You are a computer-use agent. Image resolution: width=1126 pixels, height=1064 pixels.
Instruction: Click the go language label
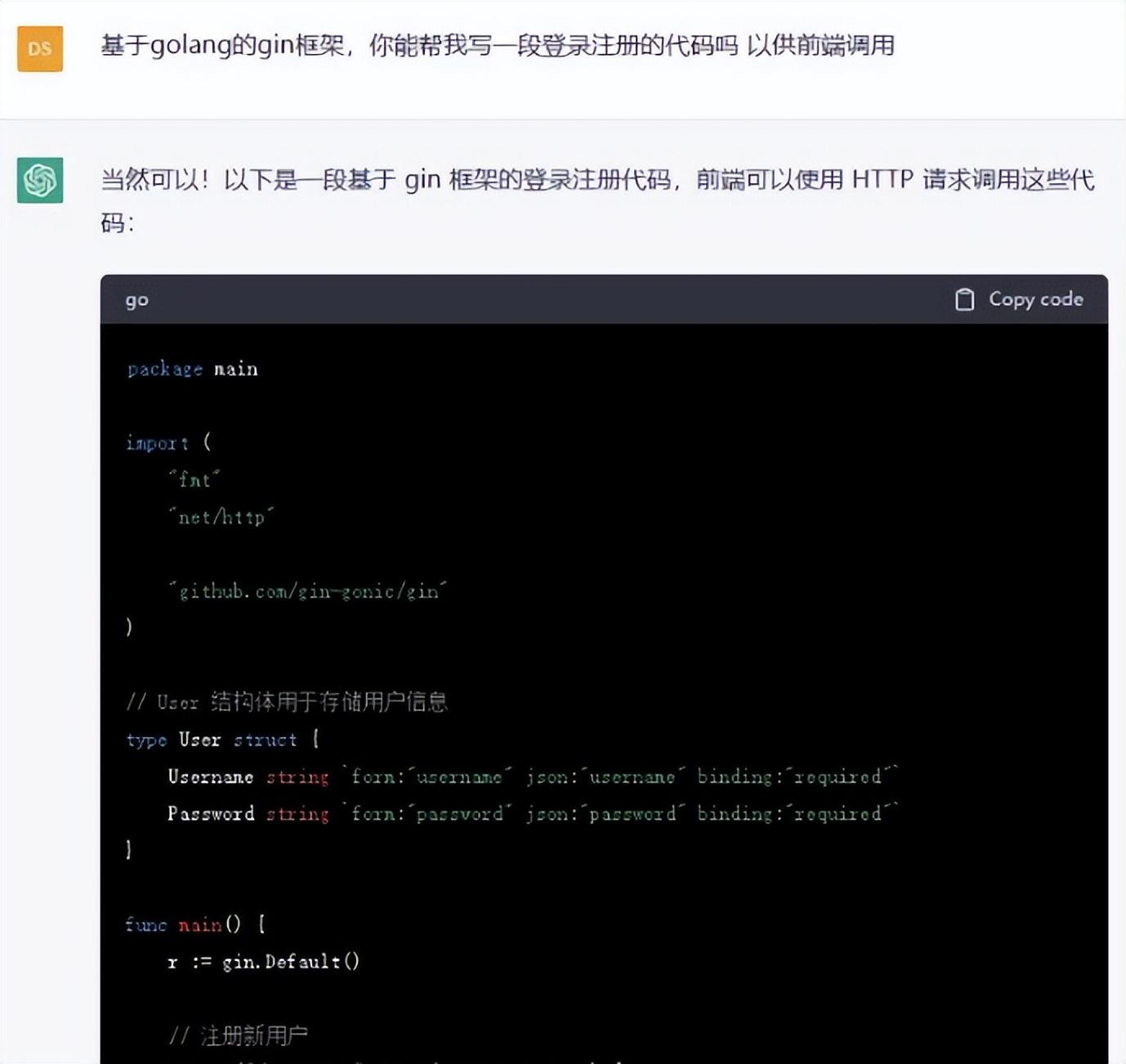tap(137, 300)
